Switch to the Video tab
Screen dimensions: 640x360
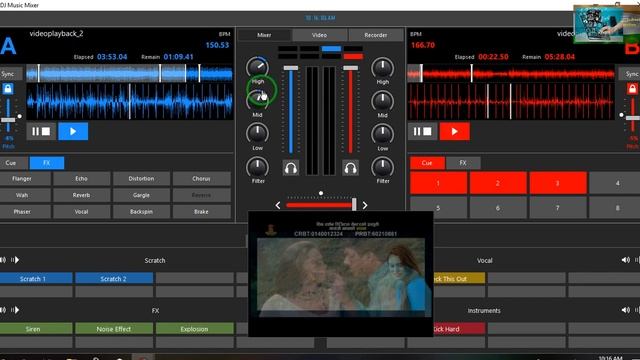point(320,35)
